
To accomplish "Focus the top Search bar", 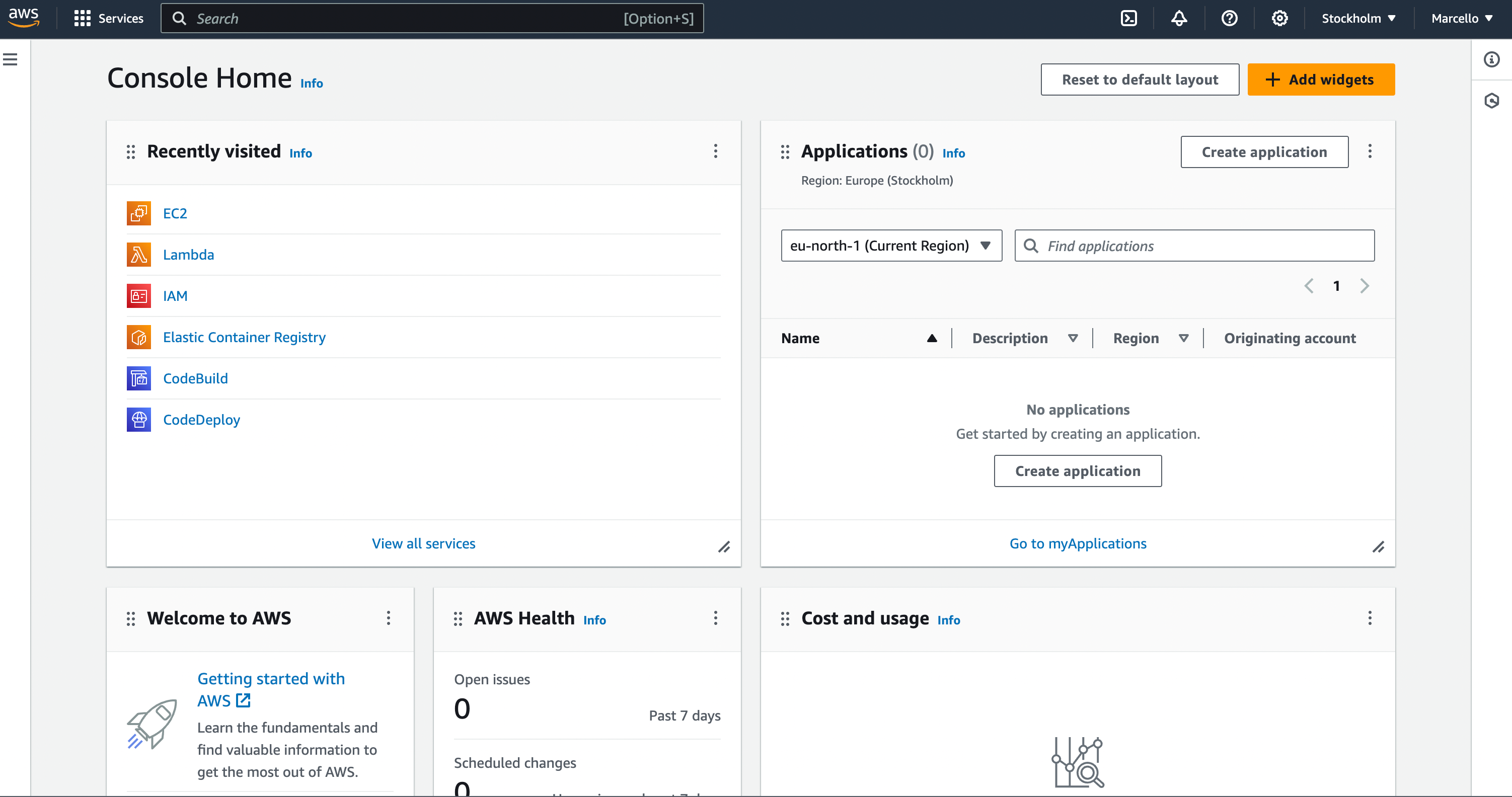I will [x=432, y=18].
